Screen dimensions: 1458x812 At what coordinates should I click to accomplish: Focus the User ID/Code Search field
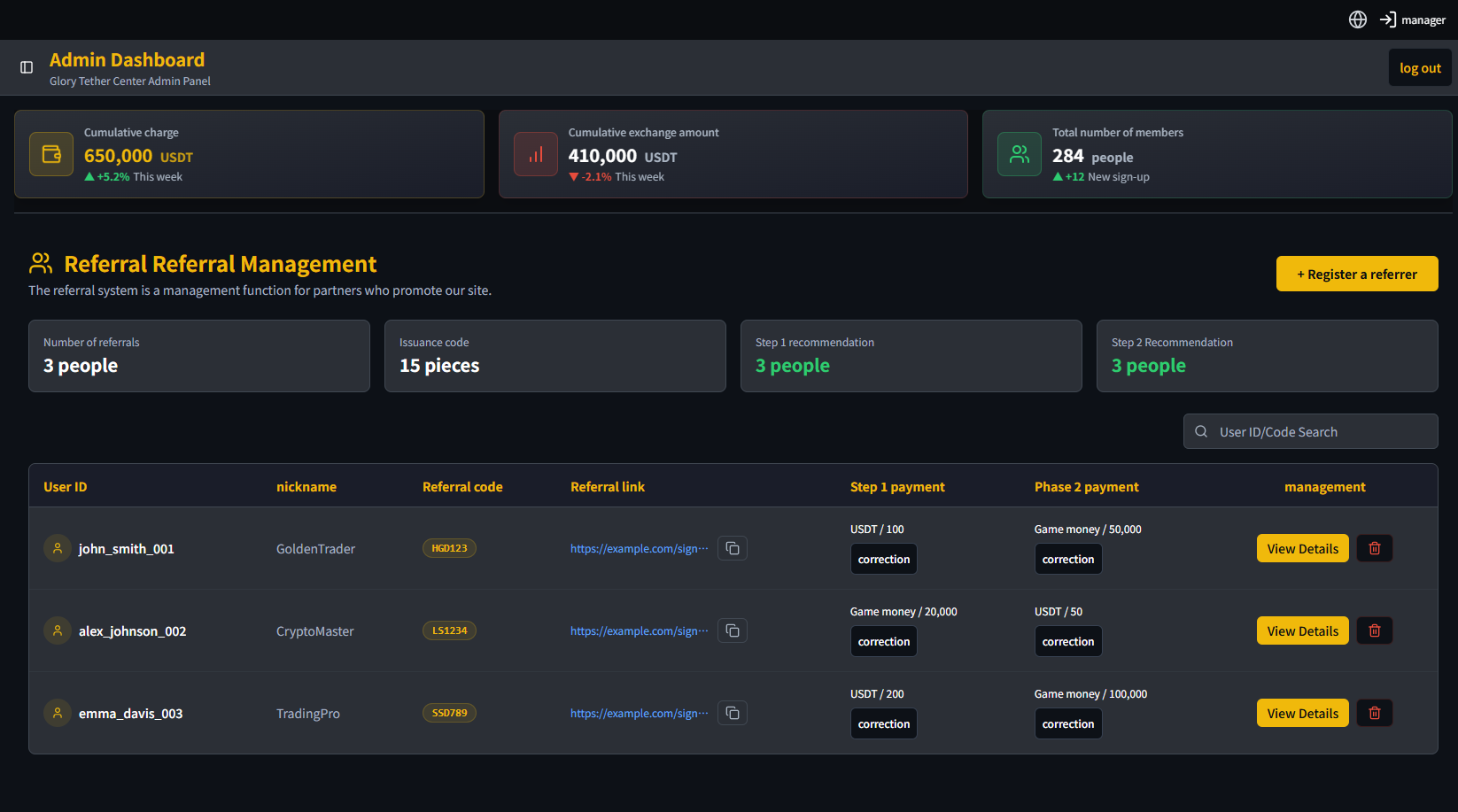[1320, 431]
